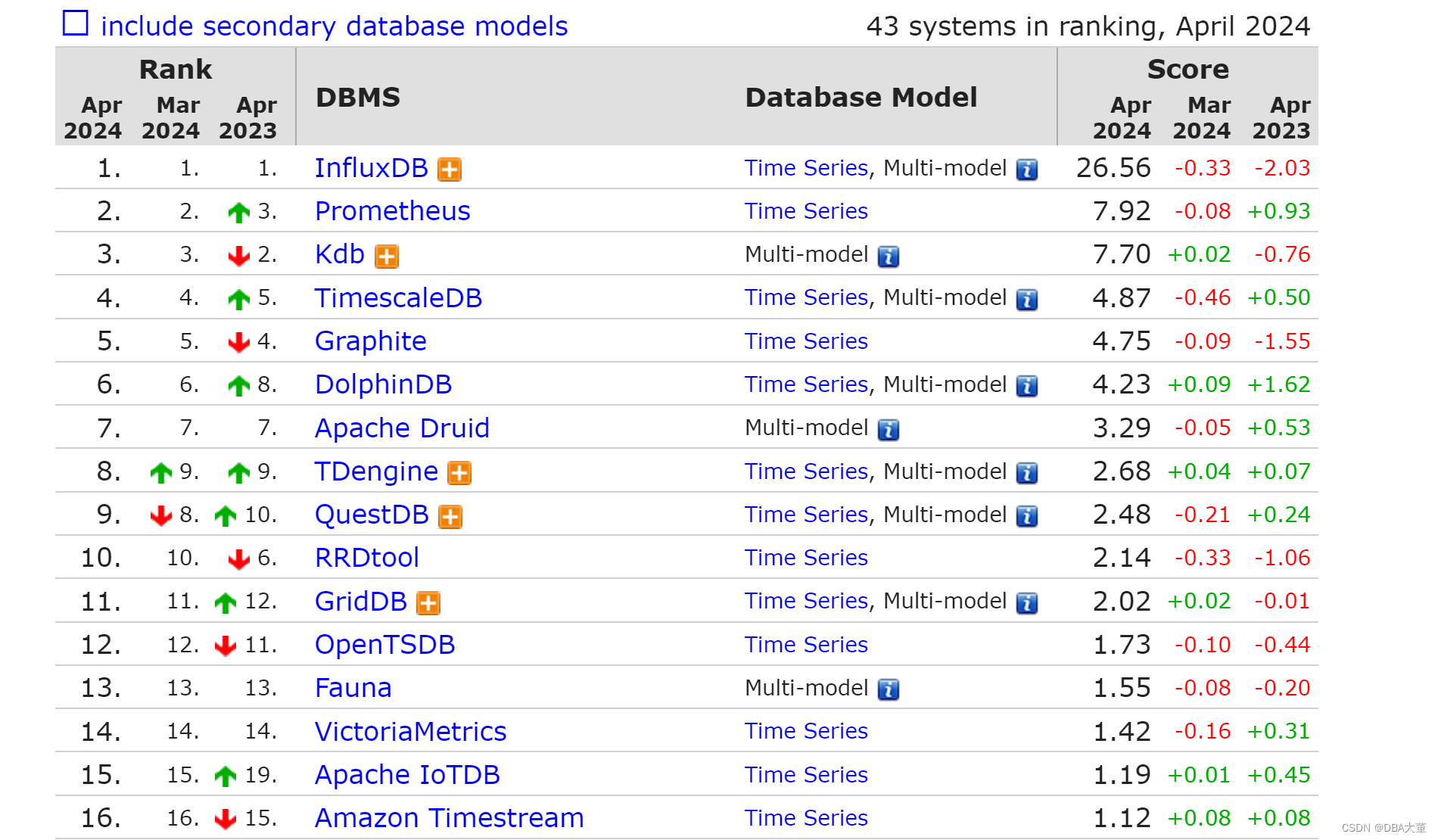Click the orange plus icon beside TDengine
This screenshot has height=840, width=1438.
point(459,473)
